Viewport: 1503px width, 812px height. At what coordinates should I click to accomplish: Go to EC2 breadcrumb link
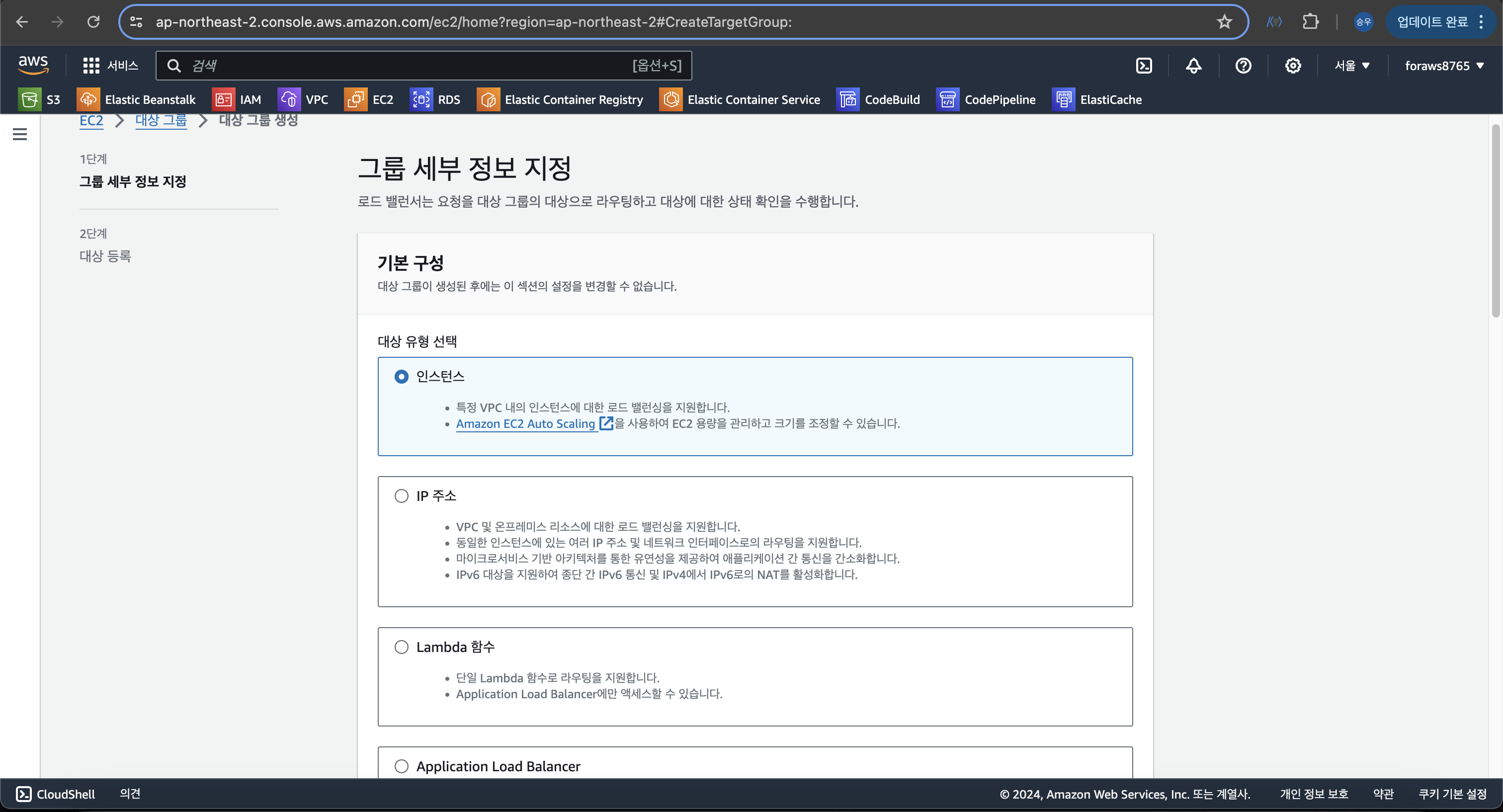click(x=91, y=121)
